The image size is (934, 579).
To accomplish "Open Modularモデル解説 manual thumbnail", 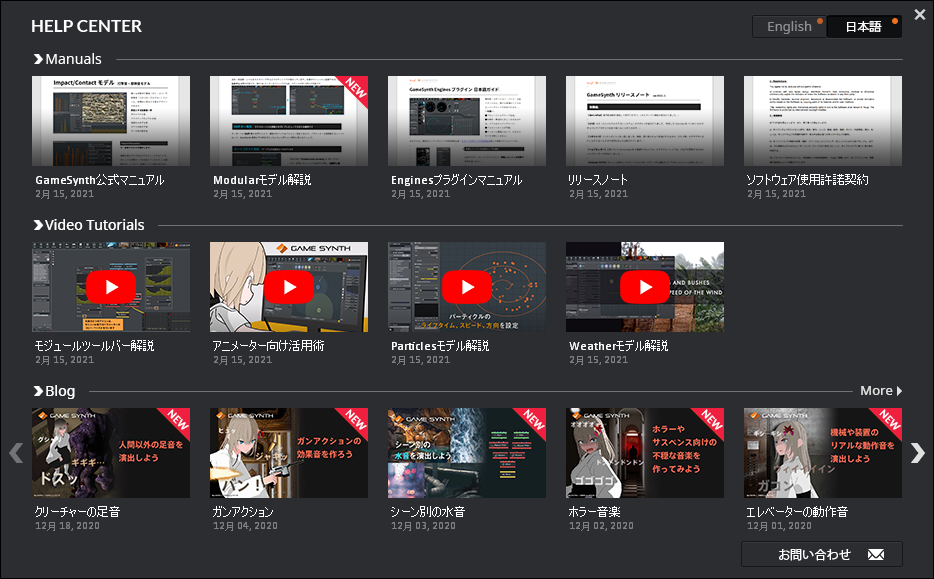I will [289, 121].
